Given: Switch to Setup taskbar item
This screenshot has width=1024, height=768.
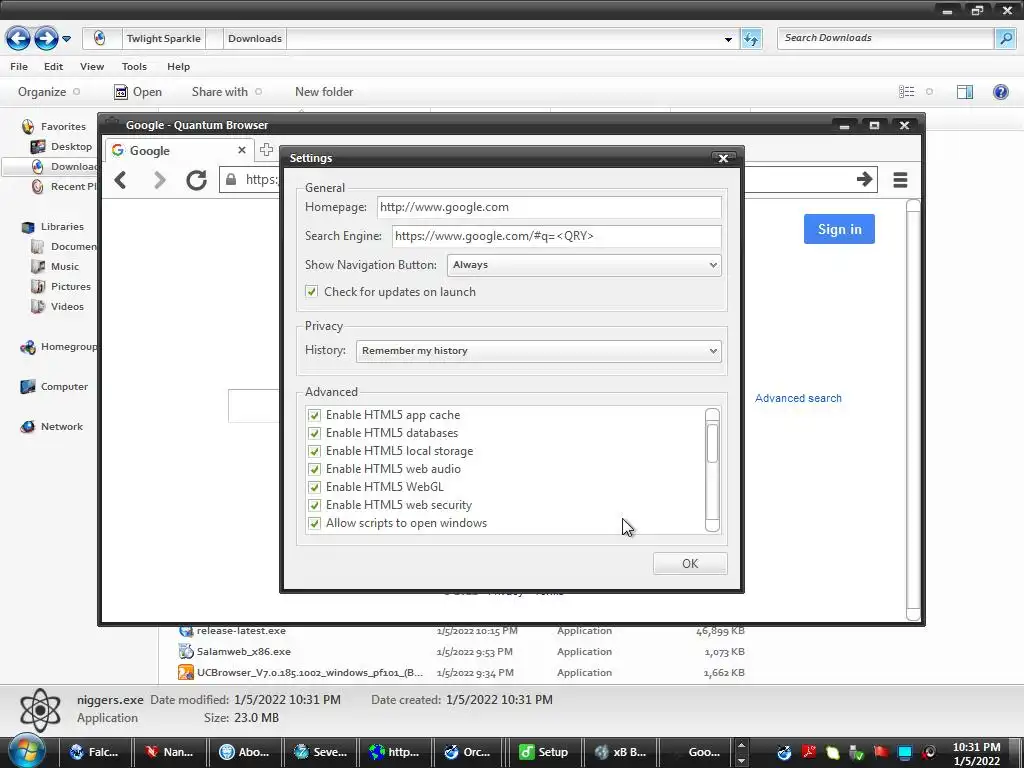Looking at the screenshot, I should [544, 752].
